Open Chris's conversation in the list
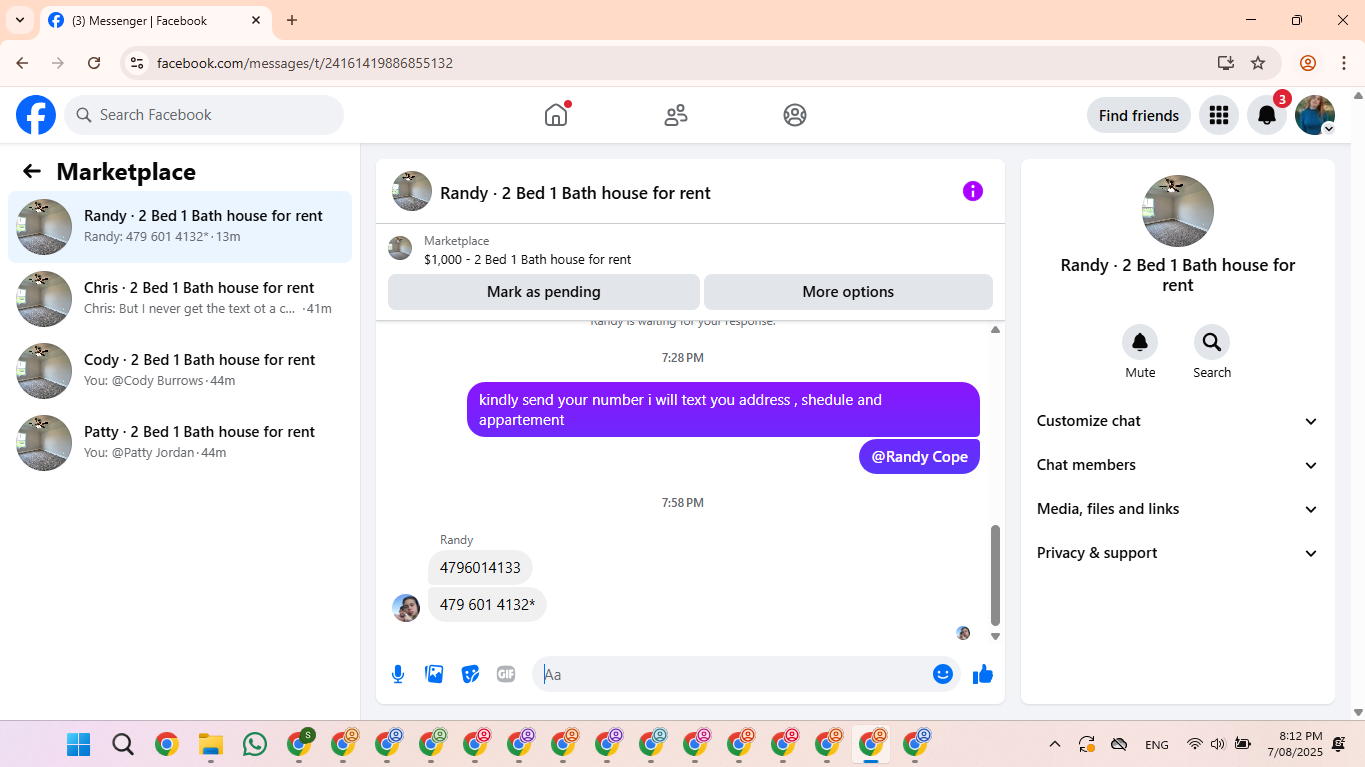Screen dimensions: 1365x767 click(180, 299)
